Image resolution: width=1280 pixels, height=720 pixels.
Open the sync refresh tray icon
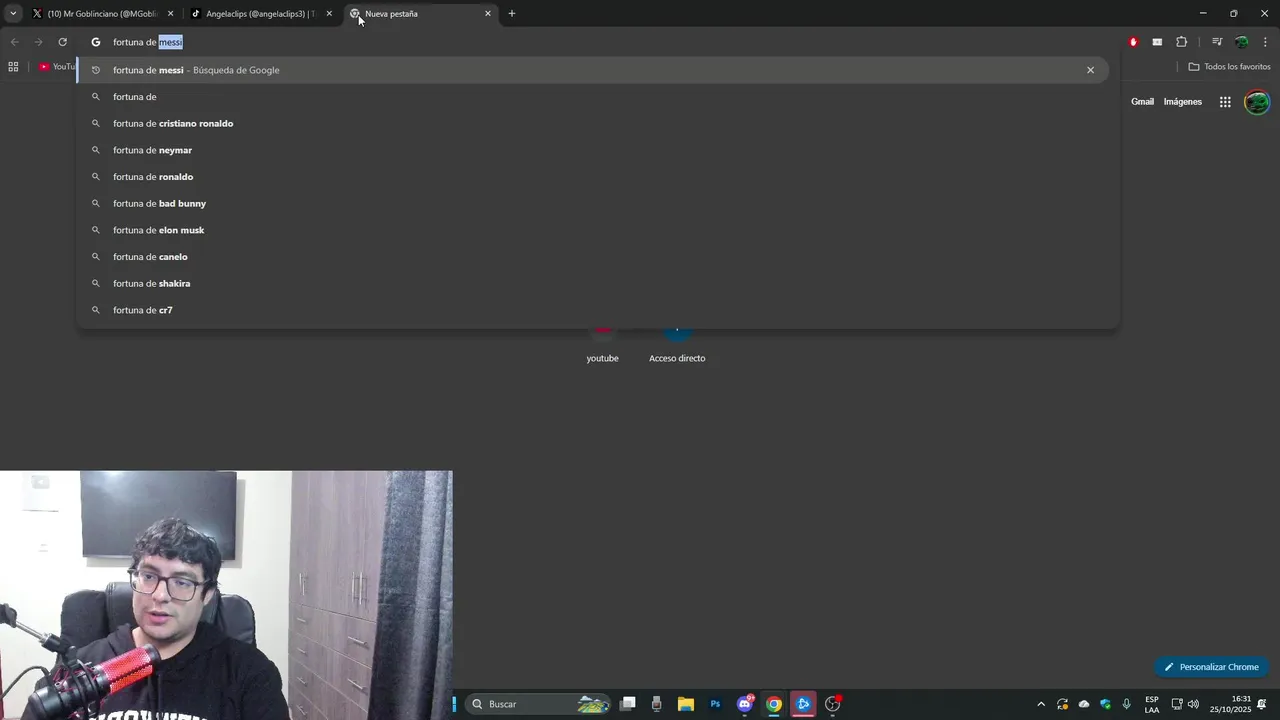[x=1062, y=704]
